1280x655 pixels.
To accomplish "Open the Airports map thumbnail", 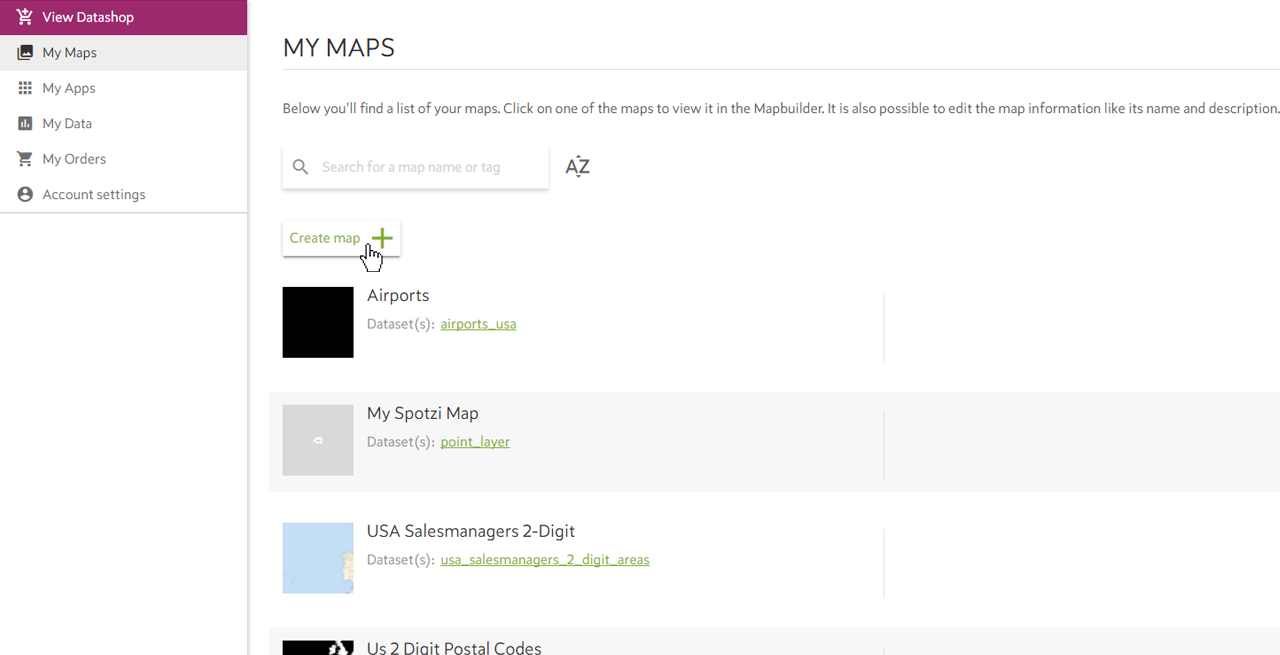I will click(318, 322).
